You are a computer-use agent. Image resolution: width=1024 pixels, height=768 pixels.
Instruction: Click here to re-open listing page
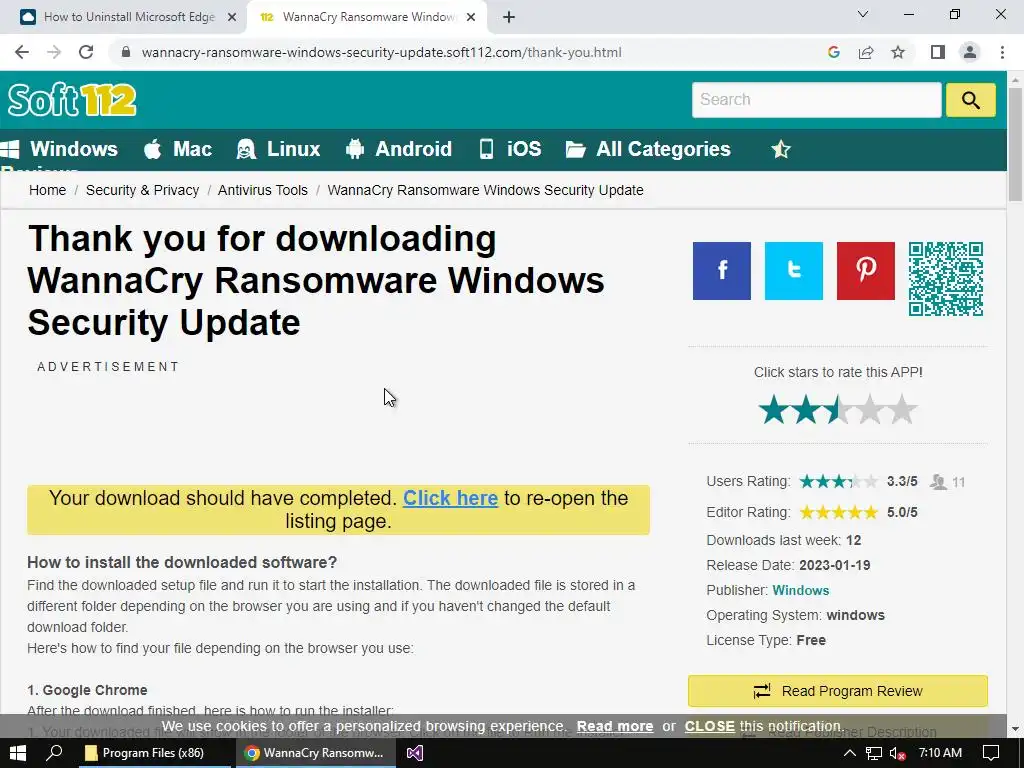(x=451, y=498)
